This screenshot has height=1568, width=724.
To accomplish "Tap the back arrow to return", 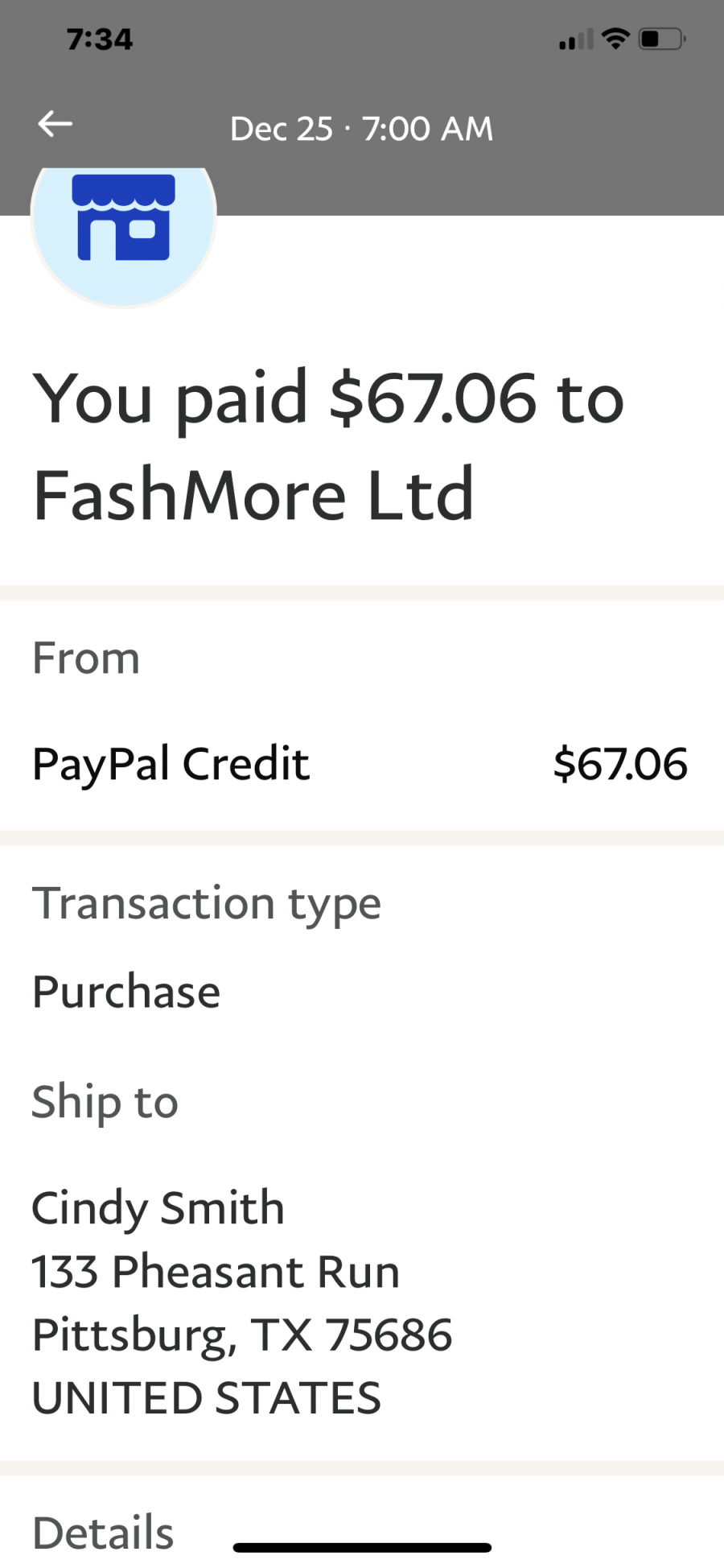I will [x=53, y=125].
